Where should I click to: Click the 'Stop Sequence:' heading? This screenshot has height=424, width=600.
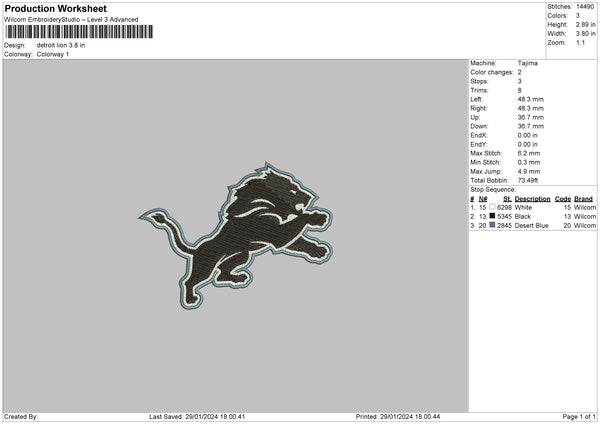tap(493, 189)
